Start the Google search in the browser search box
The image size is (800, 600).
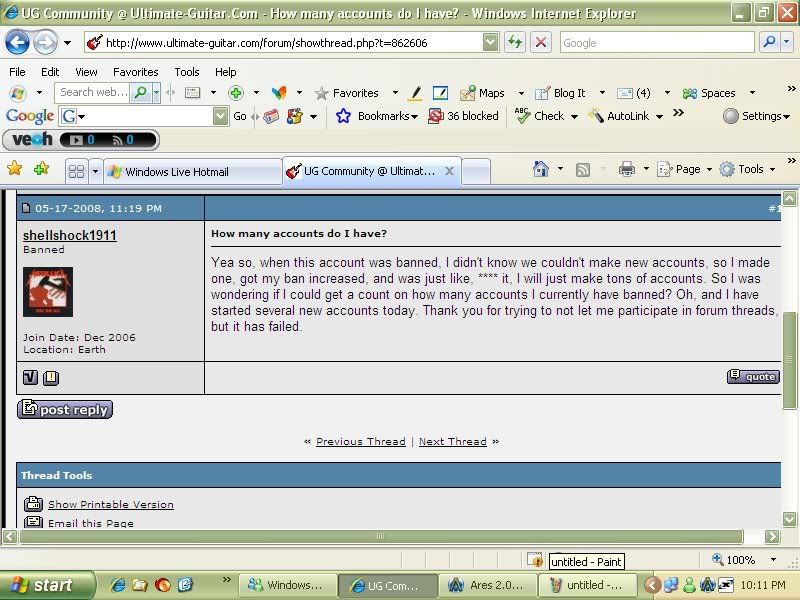pyautogui.click(x=769, y=42)
